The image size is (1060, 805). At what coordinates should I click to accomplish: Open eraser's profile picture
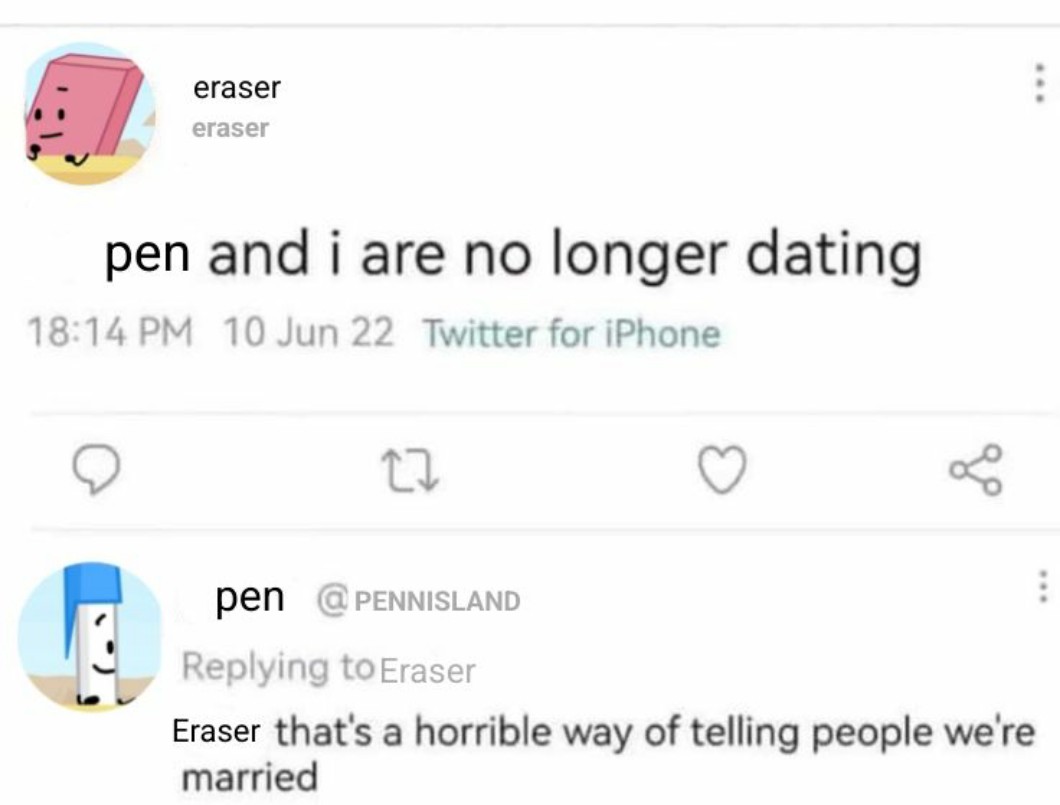90,113
